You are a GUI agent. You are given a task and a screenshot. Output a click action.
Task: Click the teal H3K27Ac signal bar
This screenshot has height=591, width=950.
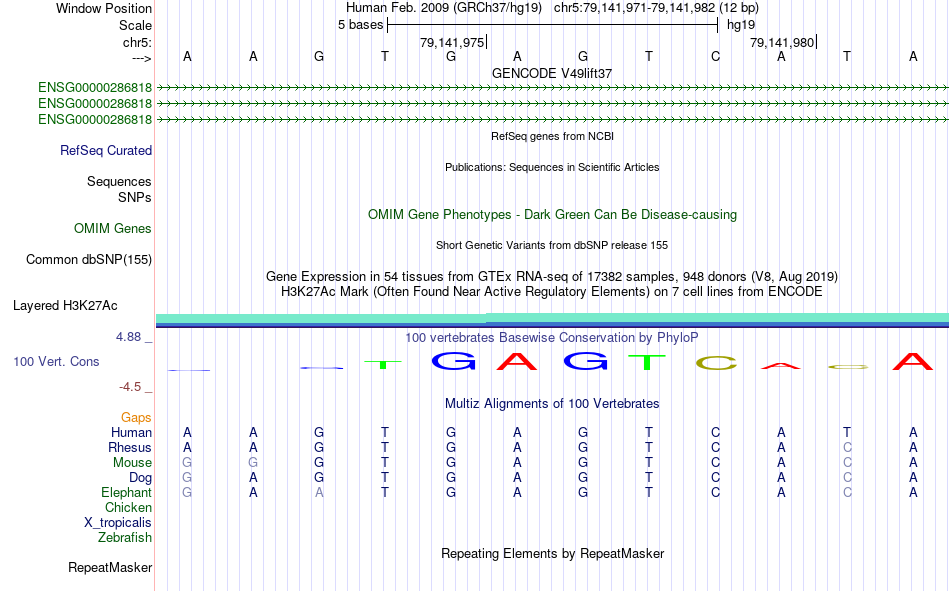pyautogui.click(x=552, y=318)
